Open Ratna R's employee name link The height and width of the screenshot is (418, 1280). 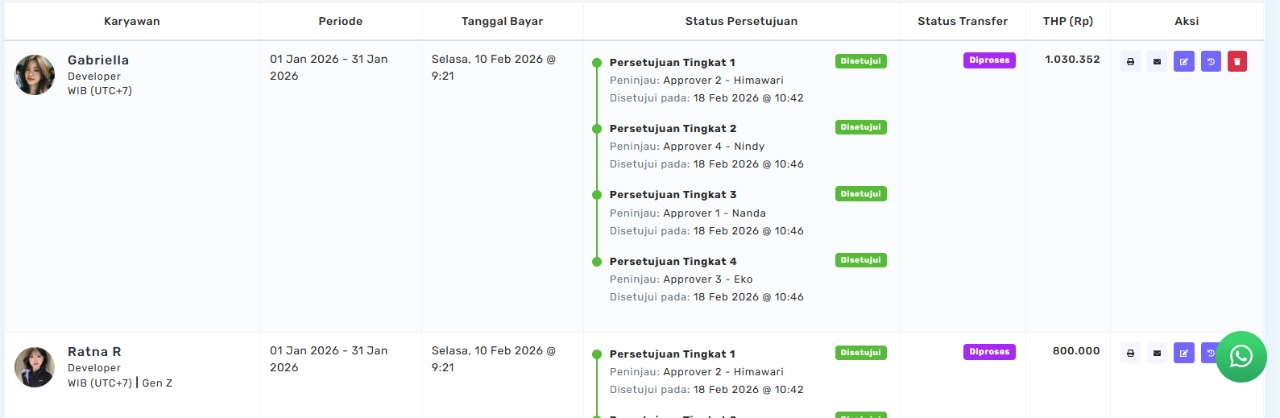click(x=94, y=352)
